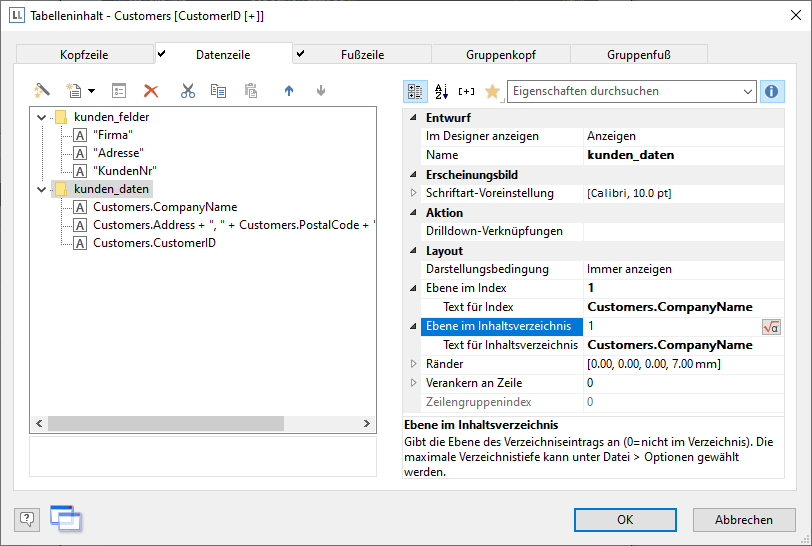This screenshot has height=546, width=812.
Task: Toggle the expand-all [+] properties button
Action: coord(466,91)
